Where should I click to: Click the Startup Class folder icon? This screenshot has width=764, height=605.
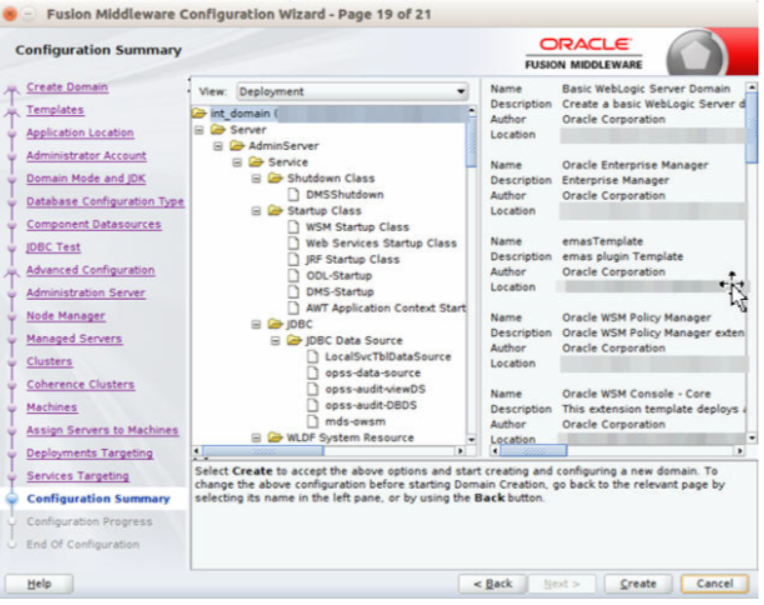coord(275,210)
